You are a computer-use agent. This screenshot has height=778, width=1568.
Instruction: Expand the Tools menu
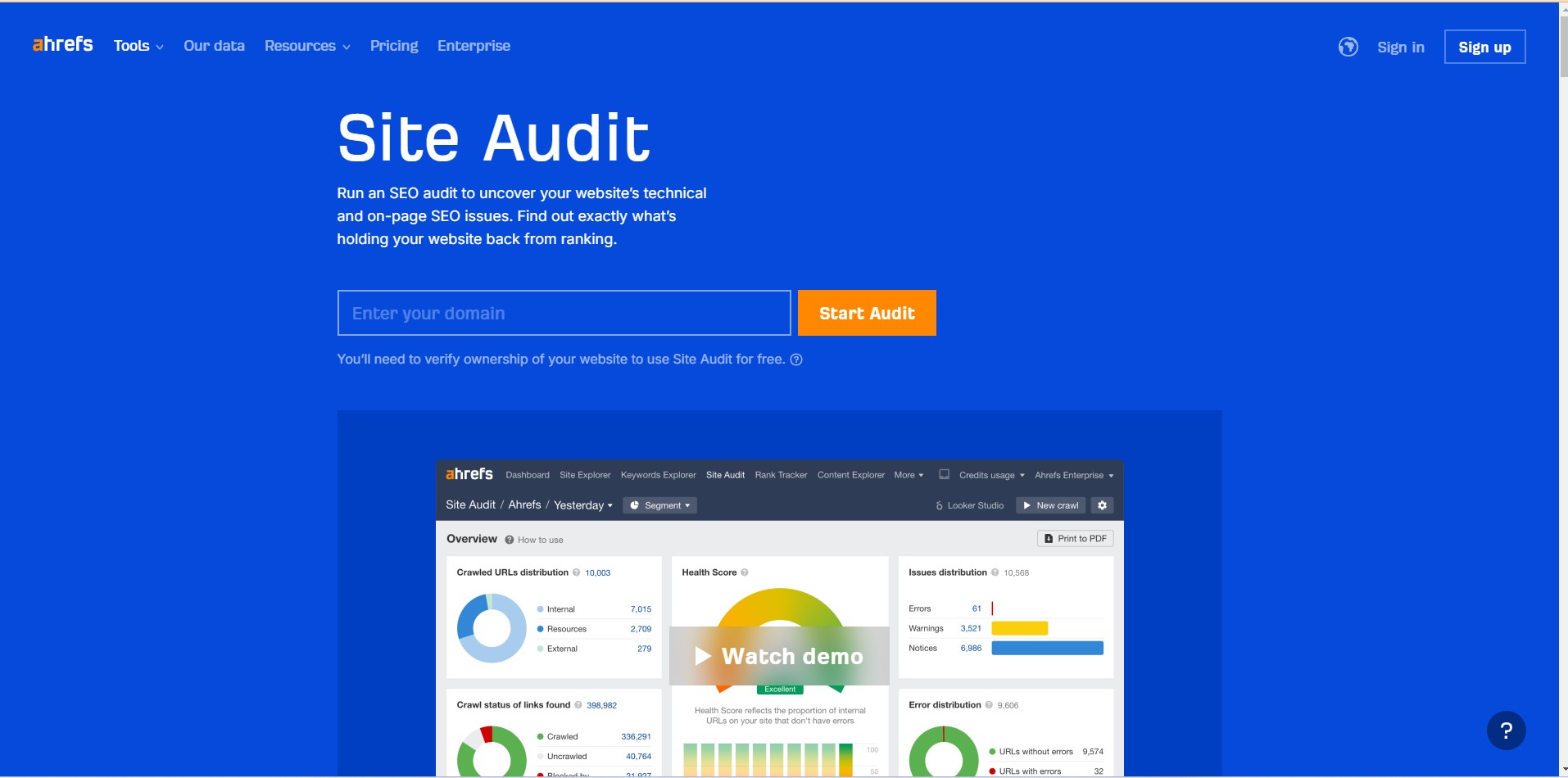138,46
